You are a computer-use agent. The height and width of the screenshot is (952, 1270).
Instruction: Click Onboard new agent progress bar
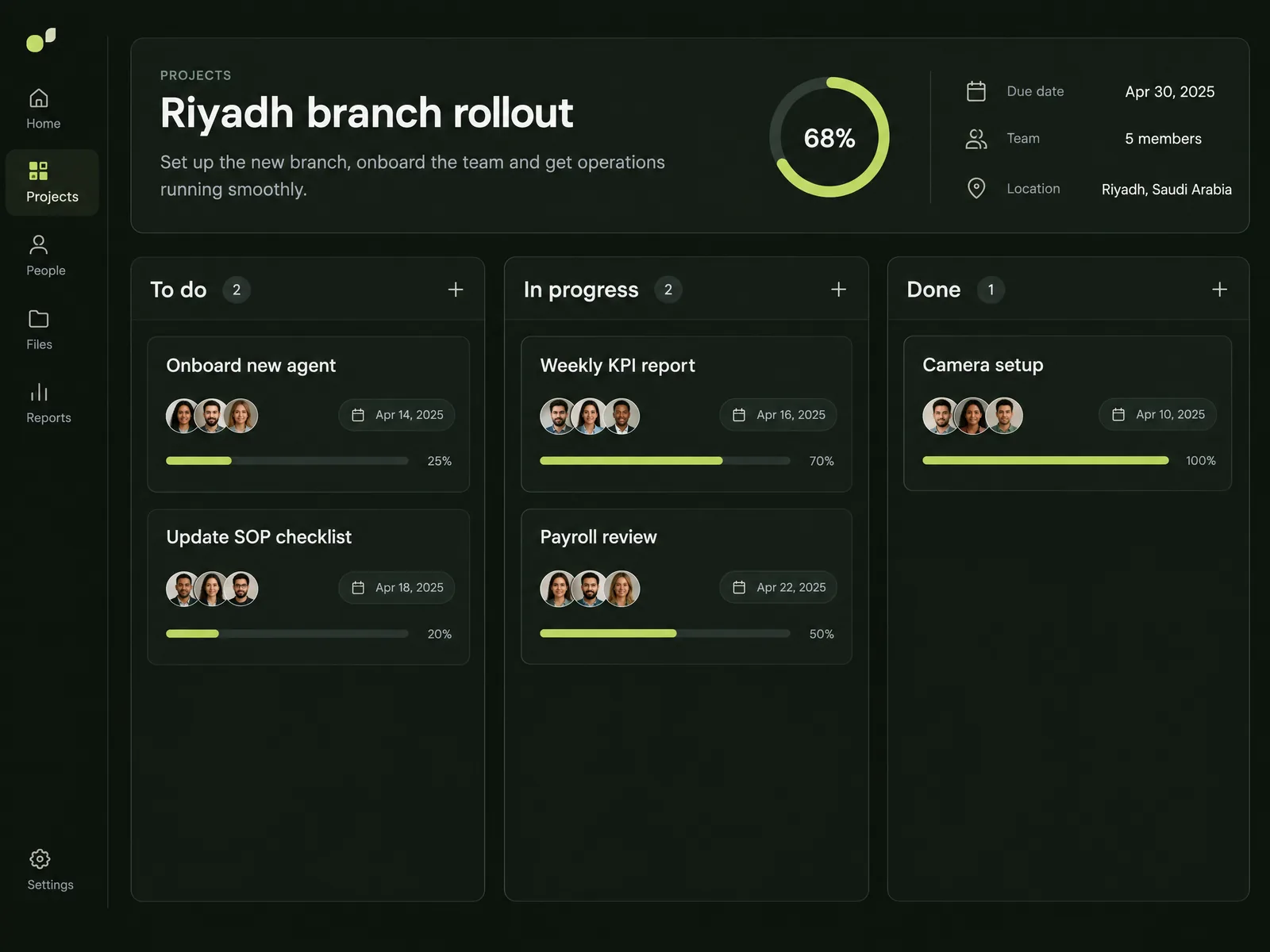[287, 461]
